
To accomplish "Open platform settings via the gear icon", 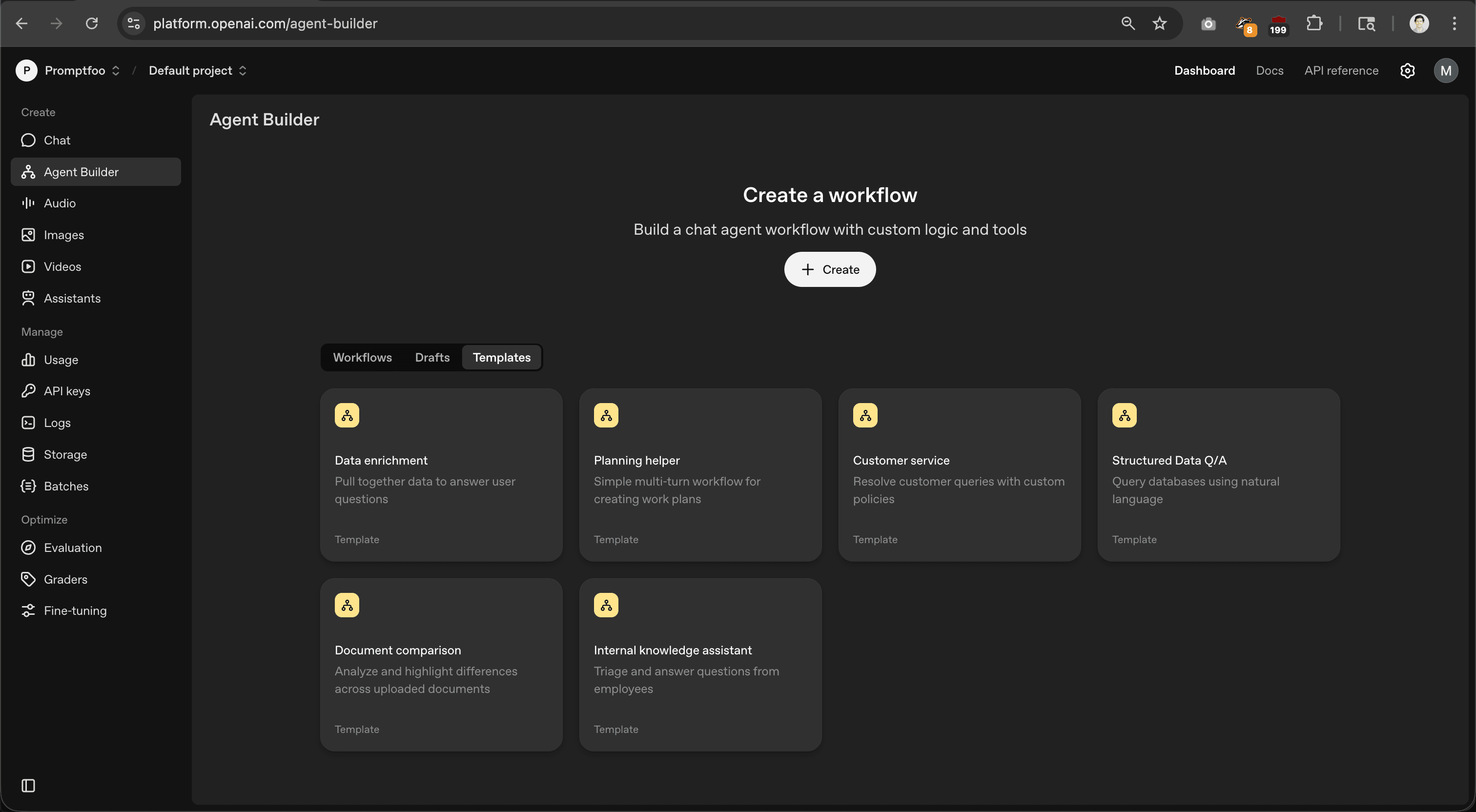I will (x=1408, y=70).
